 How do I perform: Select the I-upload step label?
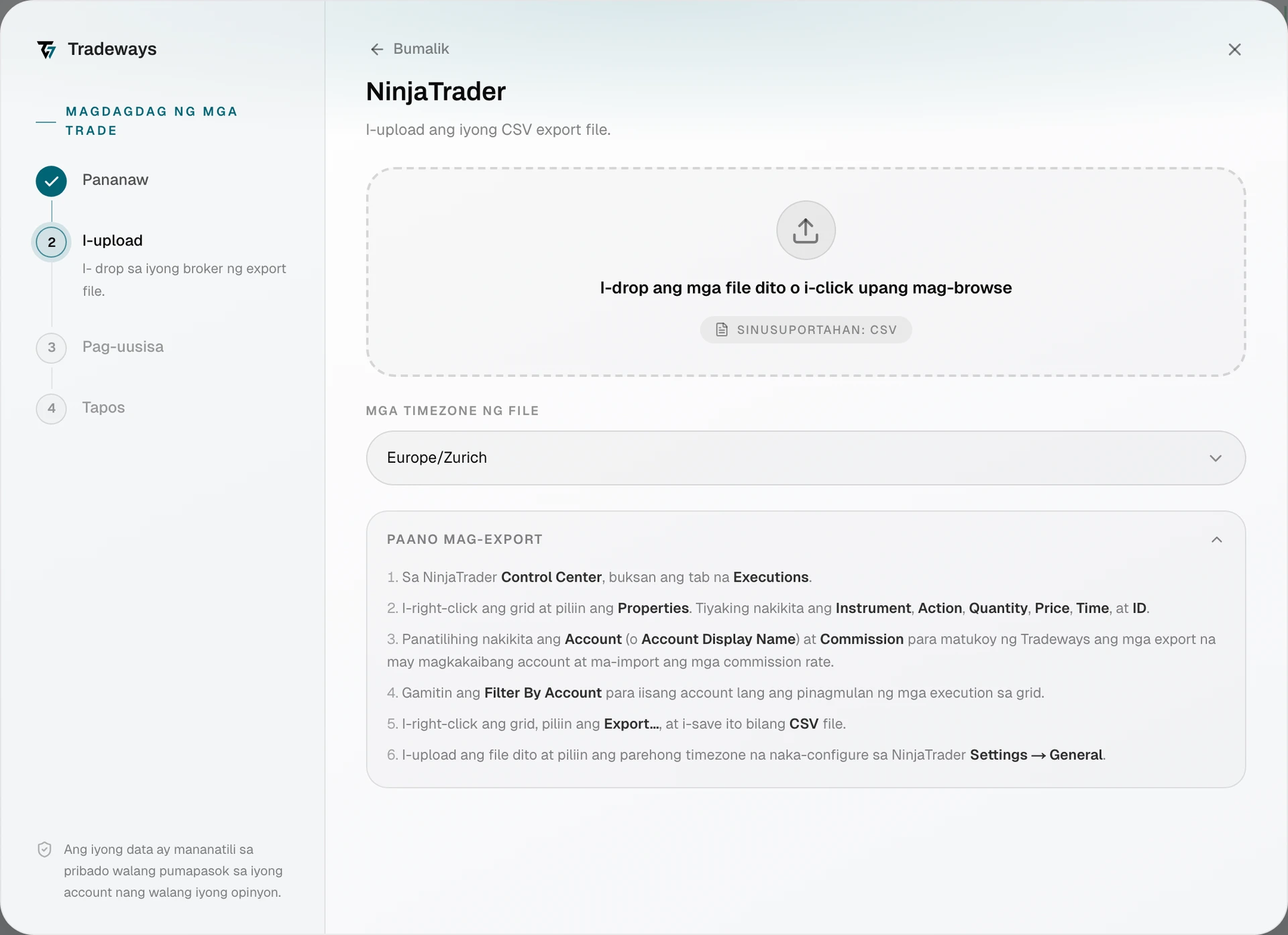coord(113,241)
